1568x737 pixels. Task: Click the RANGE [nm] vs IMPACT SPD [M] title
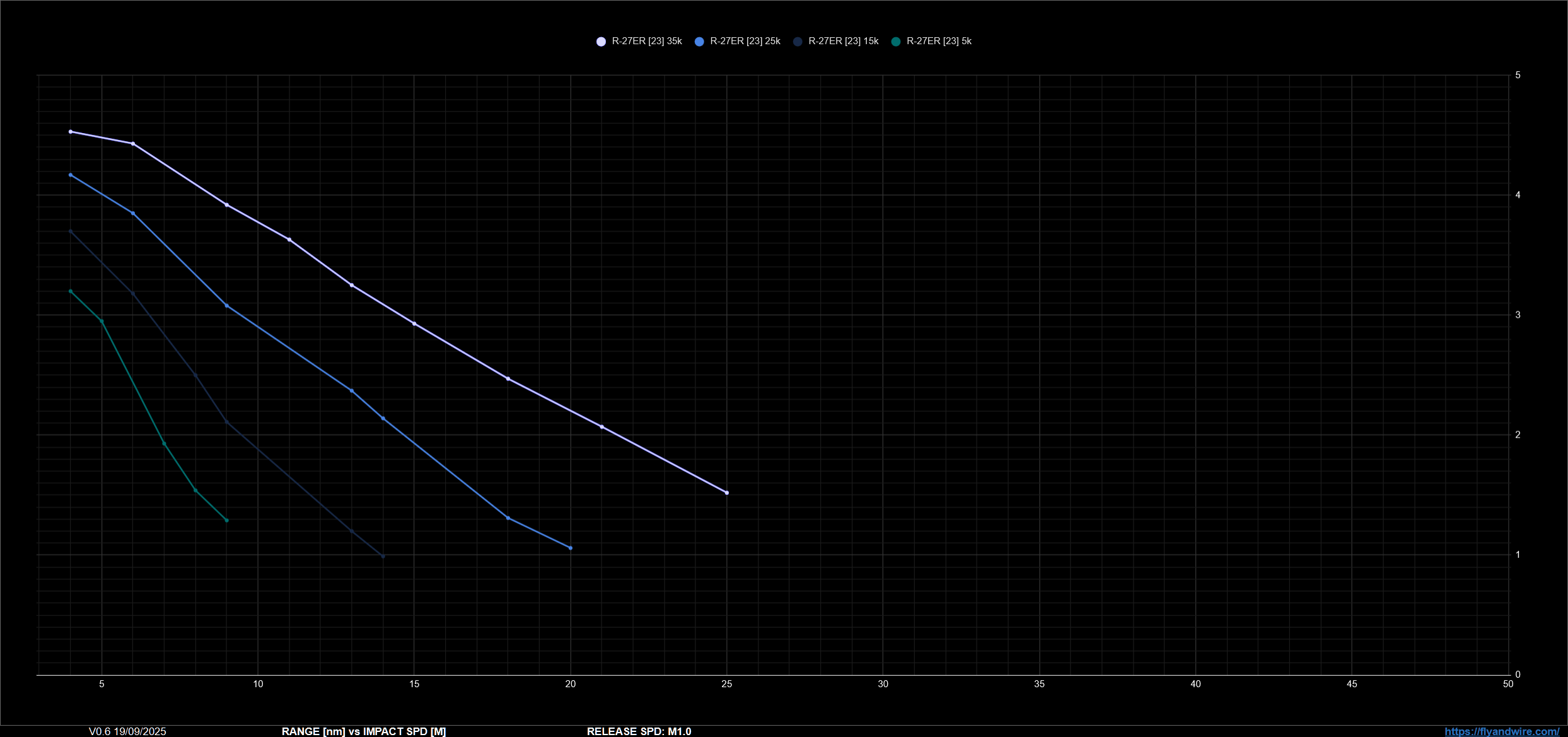[364, 731]
